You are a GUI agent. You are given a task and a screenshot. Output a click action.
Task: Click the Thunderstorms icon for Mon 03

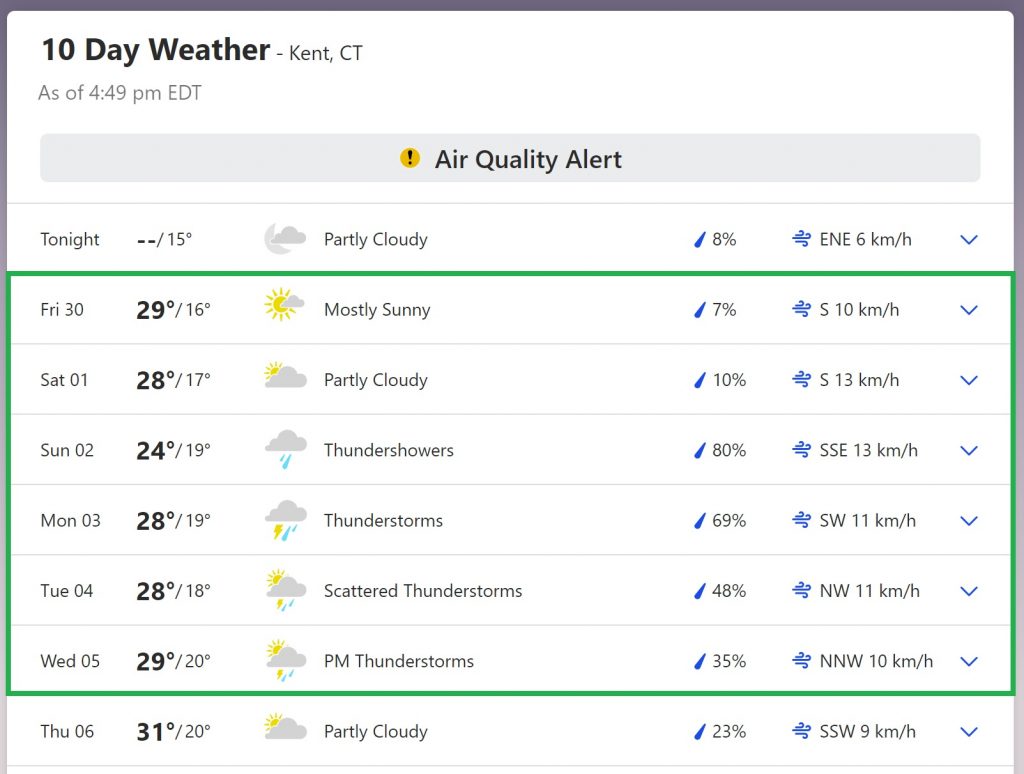pyautogui.click(x=286, y=520)
